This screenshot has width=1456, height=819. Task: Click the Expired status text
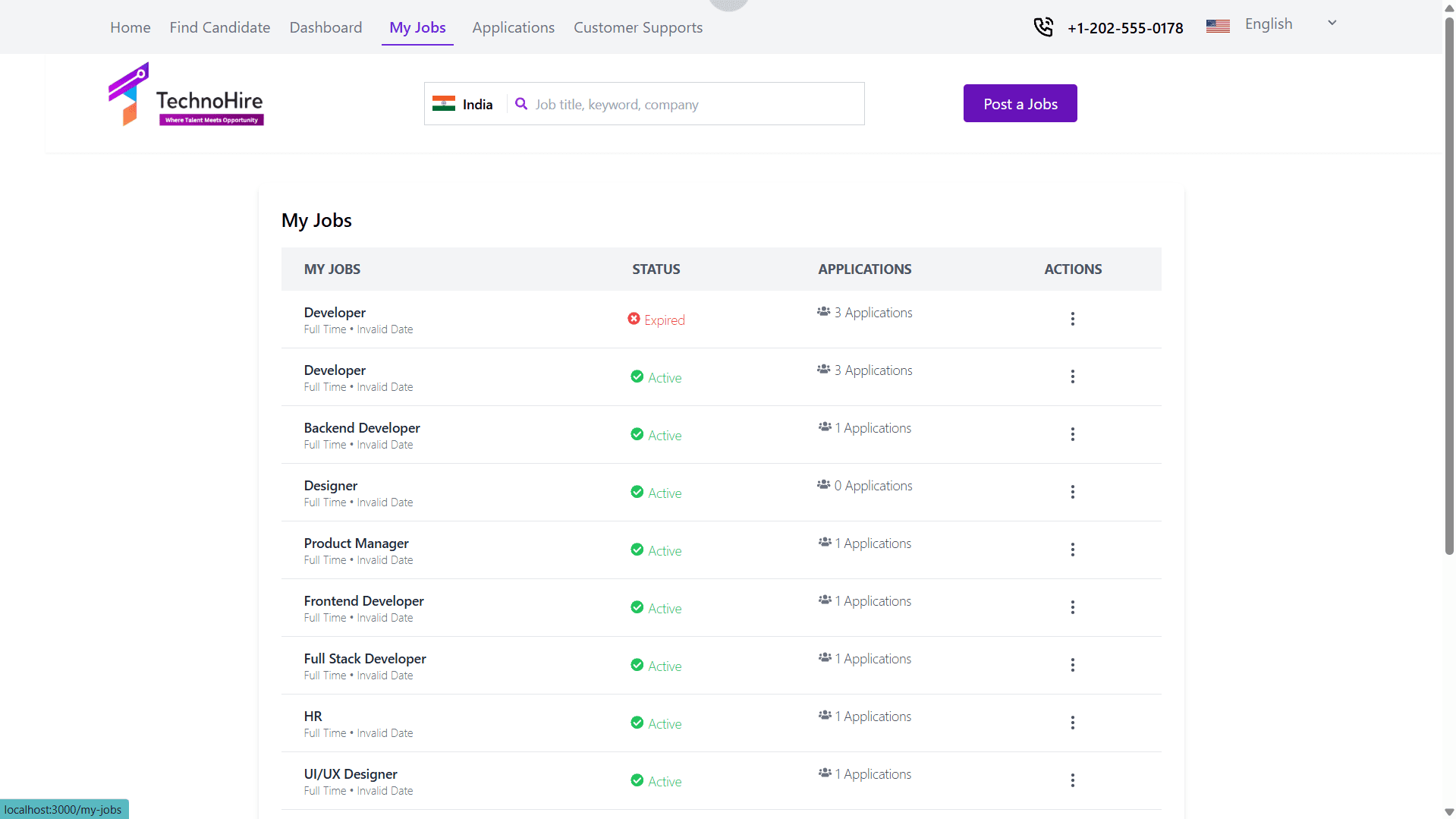[x=665, y=320]
